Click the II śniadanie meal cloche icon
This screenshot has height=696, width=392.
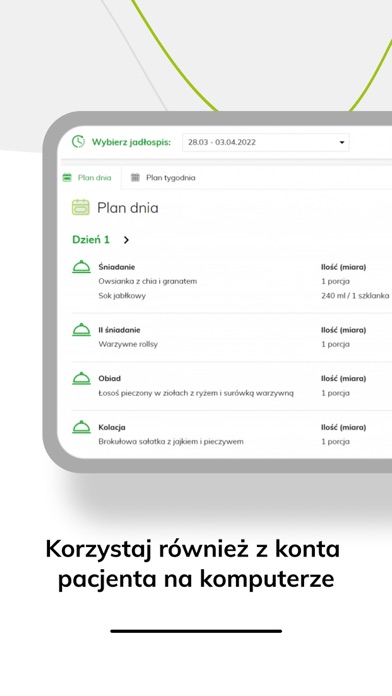pos(81,330)
